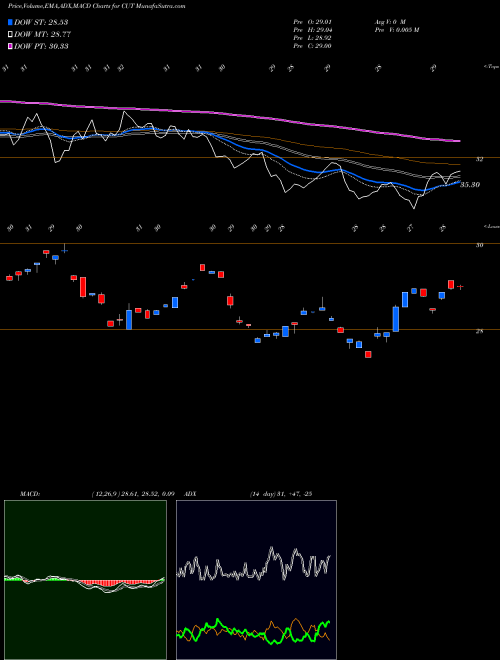Click inside the dark blue ADX indicator panel
Viewport: 500px width, 660px height.
coord(256,580)
